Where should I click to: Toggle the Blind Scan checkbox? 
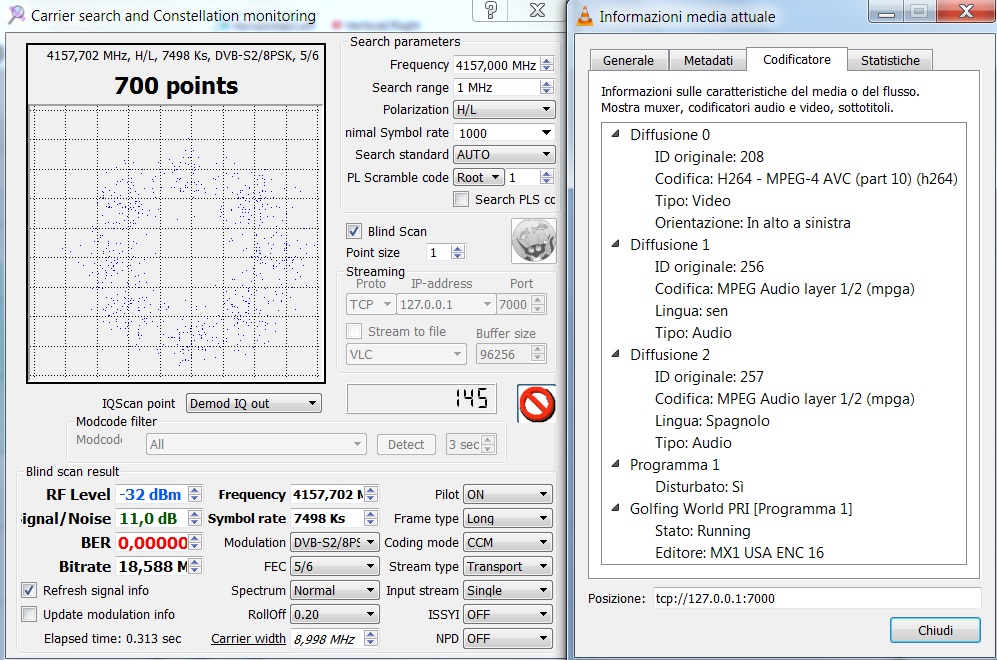tap(354, 231)
